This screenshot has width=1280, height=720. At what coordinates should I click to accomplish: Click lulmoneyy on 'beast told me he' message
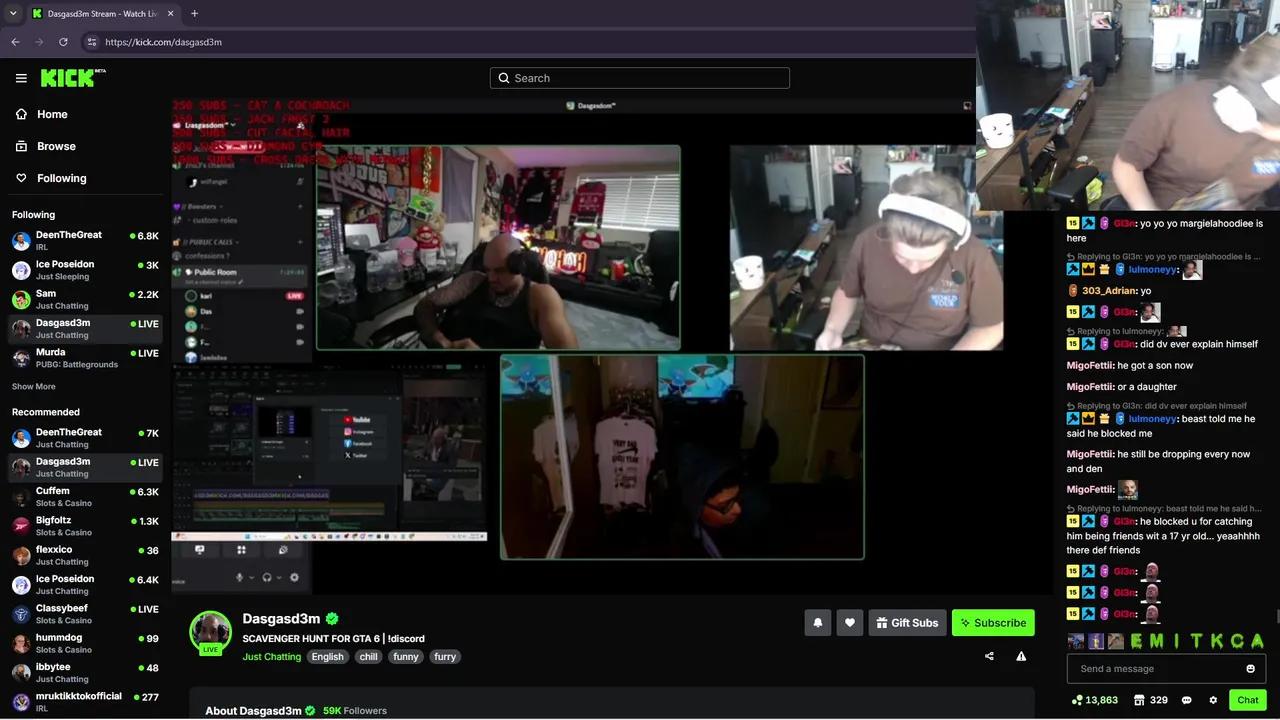point(1153,419)
